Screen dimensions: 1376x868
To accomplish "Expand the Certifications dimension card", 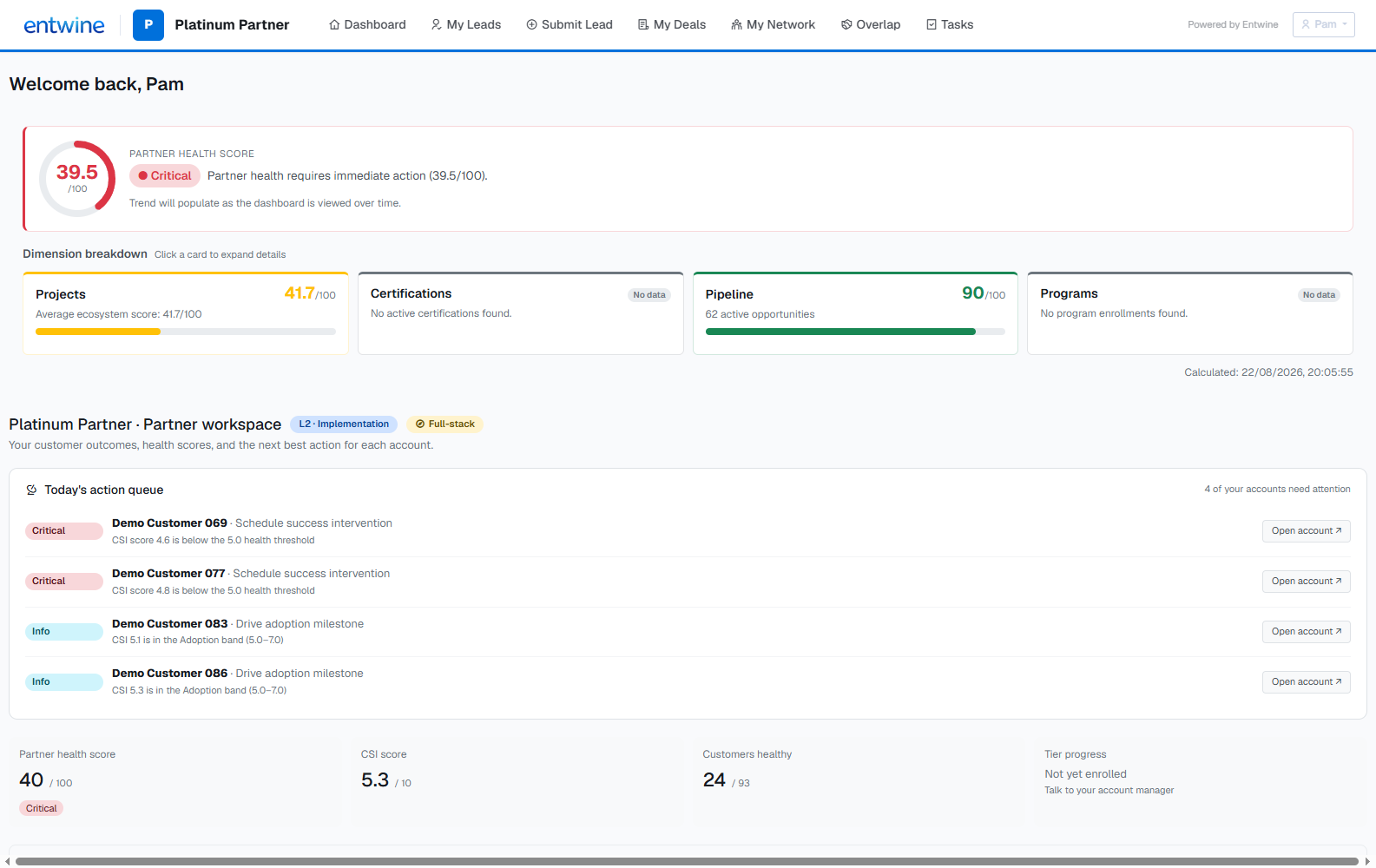I will click(x=521, y=313).
